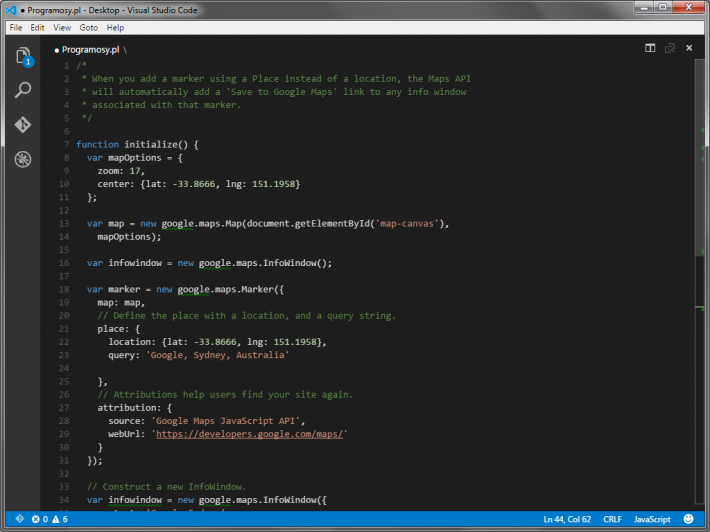Open the View menu

point(62,28)
